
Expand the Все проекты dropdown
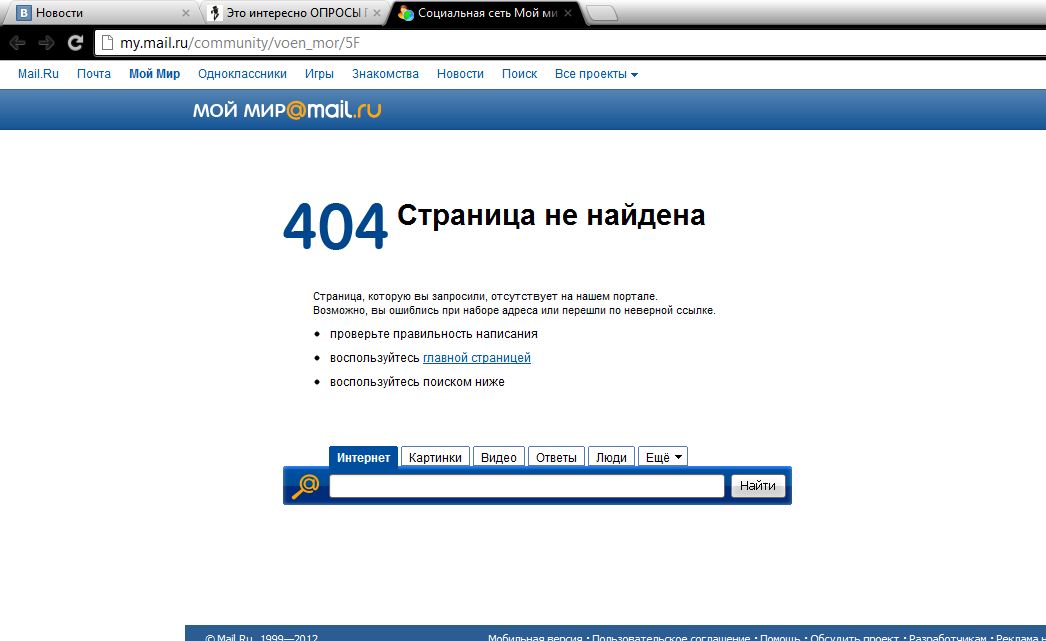[x=596, y=74]
